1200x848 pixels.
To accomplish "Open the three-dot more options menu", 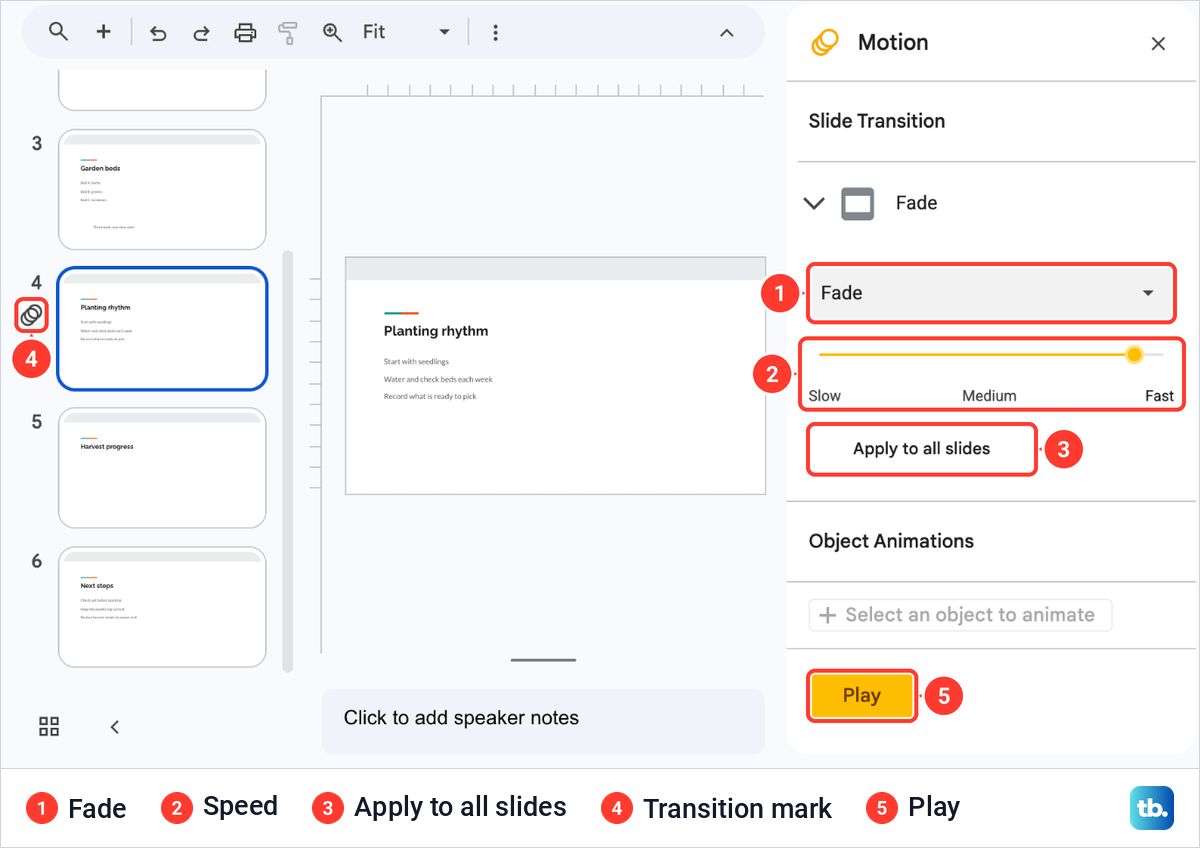I will click(495, 33).
